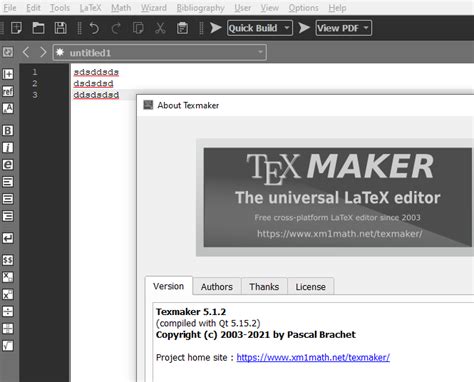Open the font size sidebar icon

click(x=8, y=108)
